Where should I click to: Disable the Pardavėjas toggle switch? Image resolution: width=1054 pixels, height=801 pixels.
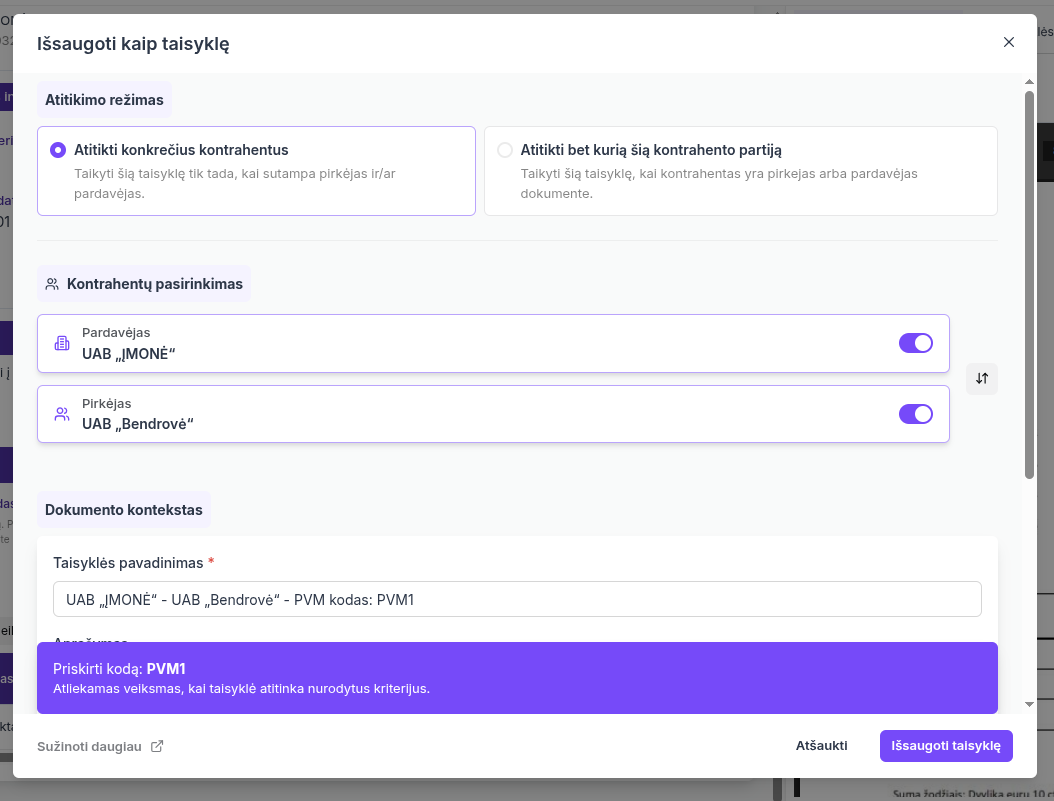pos(915,343)
